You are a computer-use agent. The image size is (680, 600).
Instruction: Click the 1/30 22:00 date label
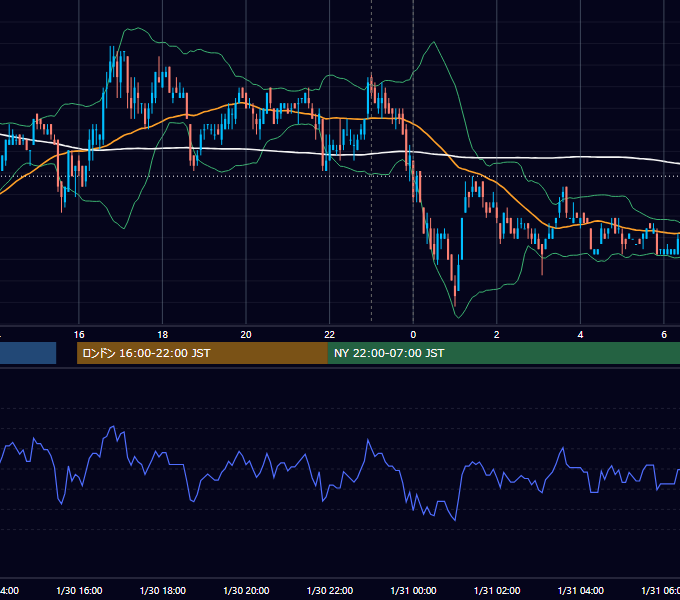tap(330, 590)
